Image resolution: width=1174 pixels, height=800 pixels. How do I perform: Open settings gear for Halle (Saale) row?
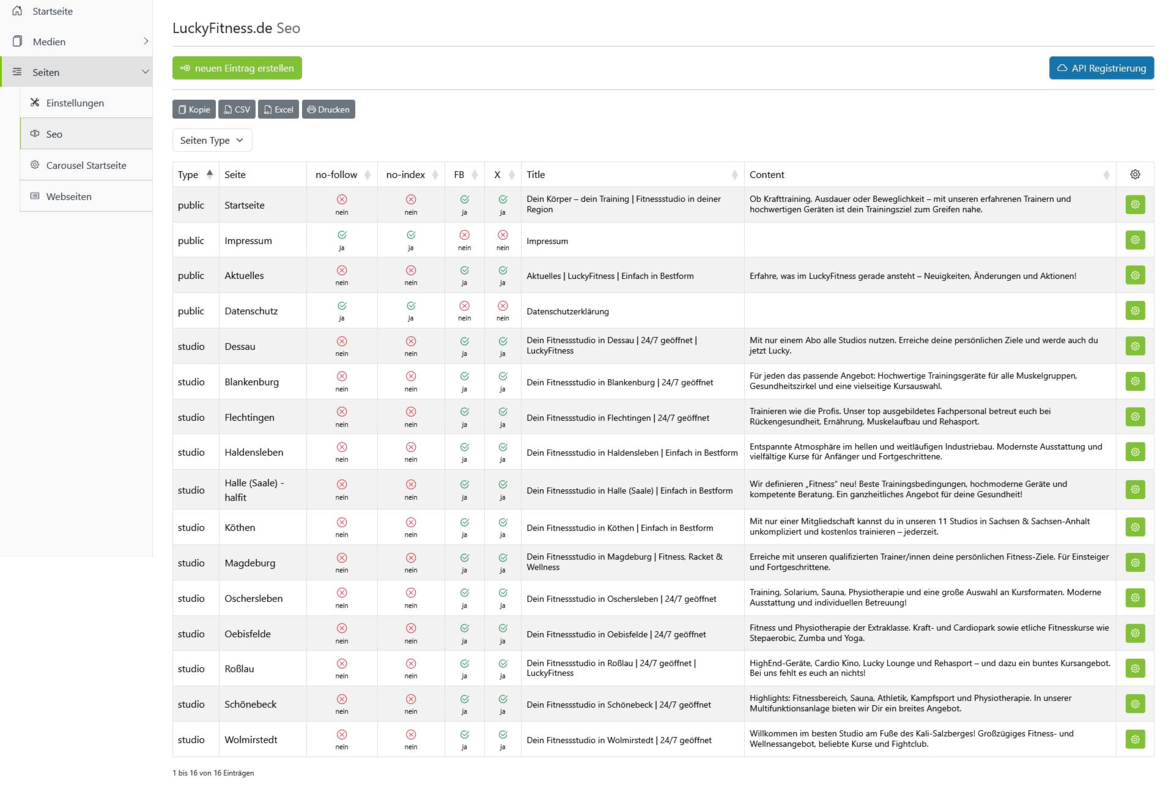[x=1135, y=490]
